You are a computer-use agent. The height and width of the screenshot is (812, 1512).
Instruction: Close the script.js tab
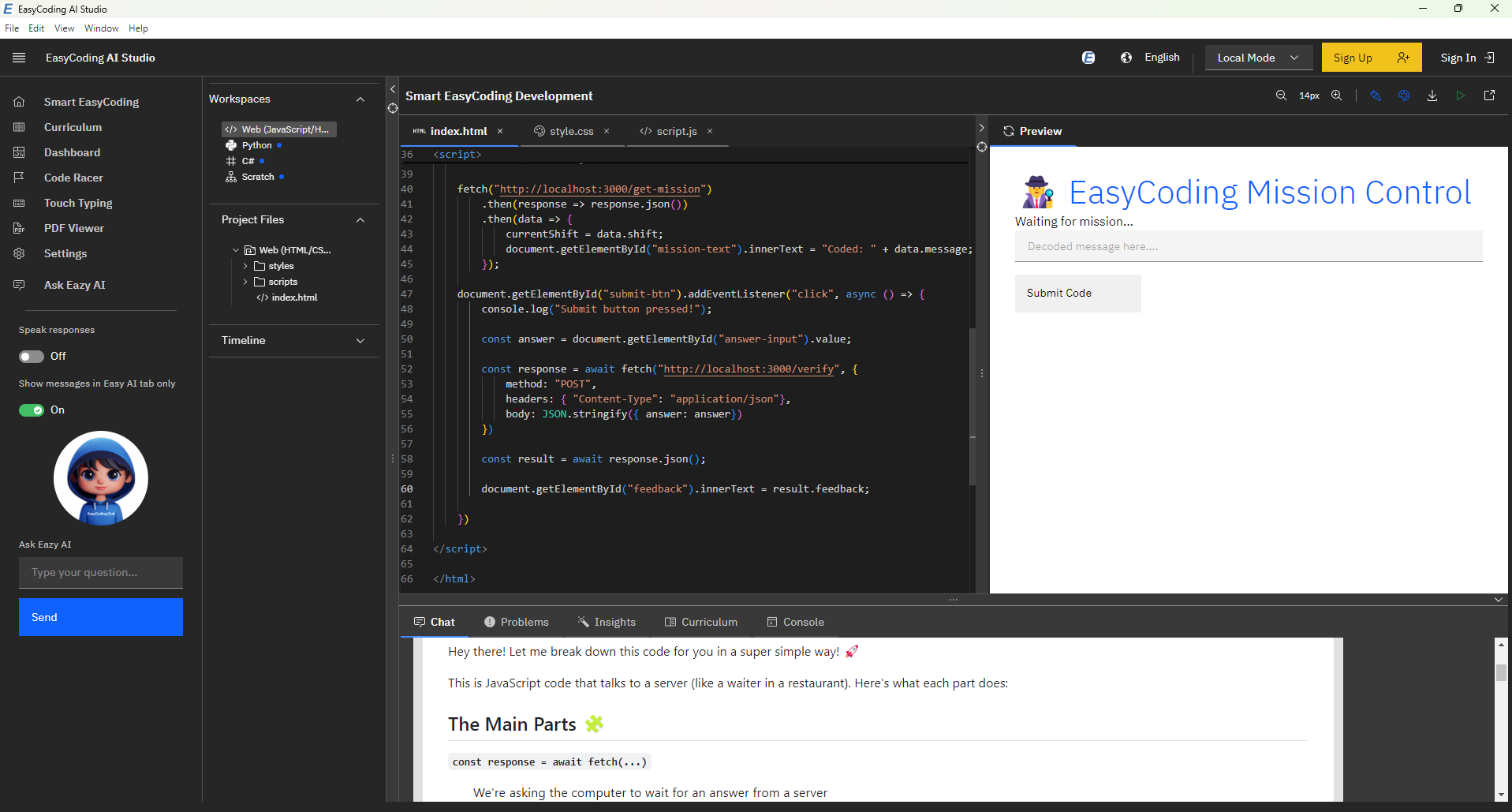tap(710, 131)
